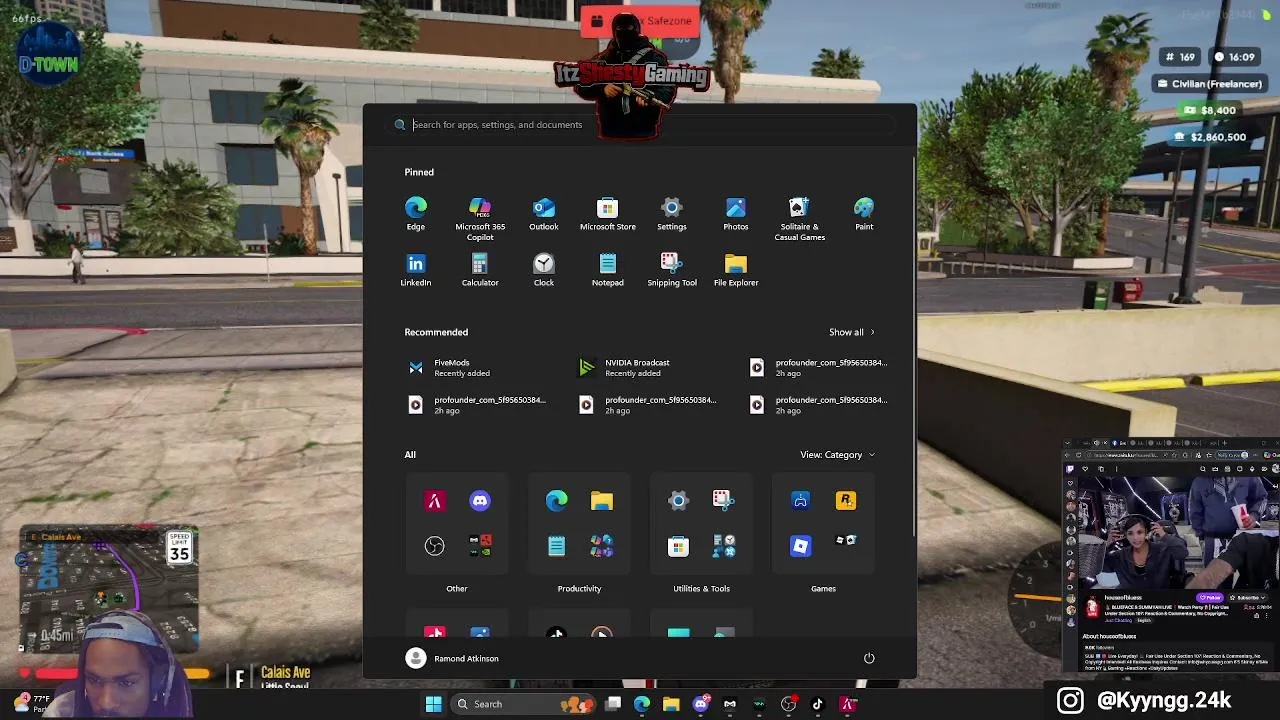This screenshot has width=1280, height=720.
Task: Click the Windows Start button on taskbar
Action: 433,704
